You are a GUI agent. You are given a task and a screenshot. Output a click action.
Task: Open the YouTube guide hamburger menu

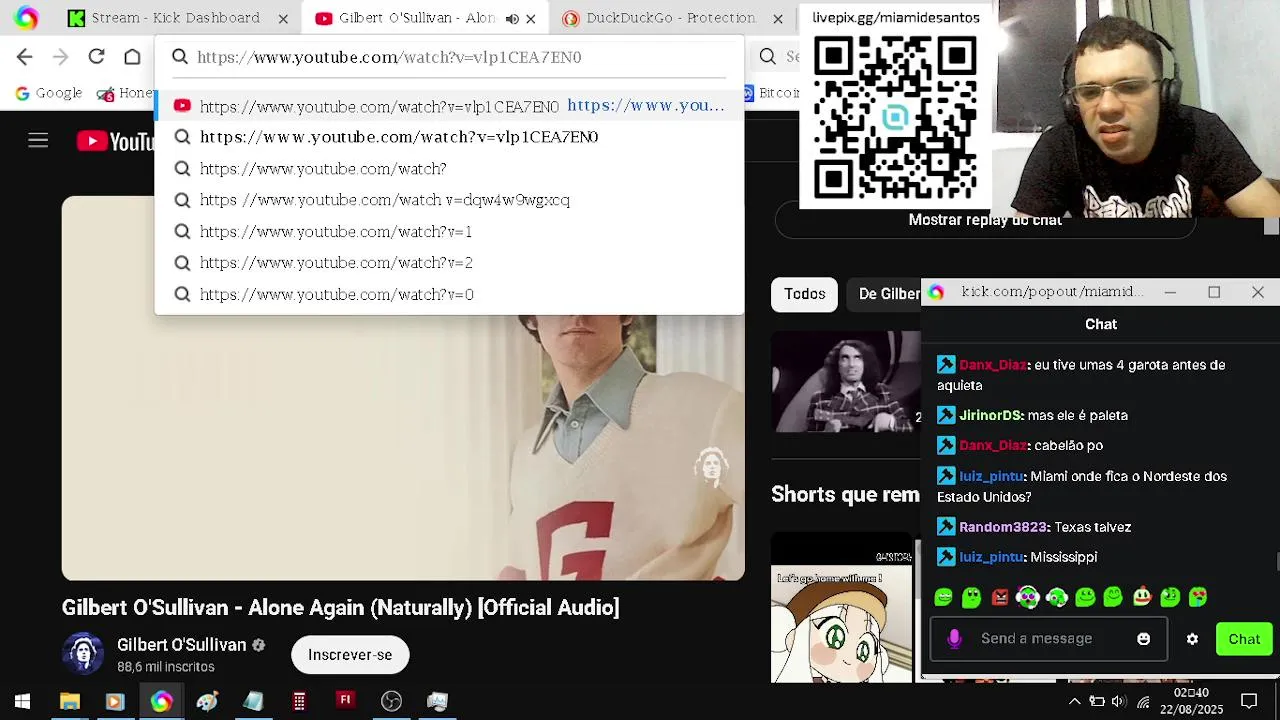38,141
